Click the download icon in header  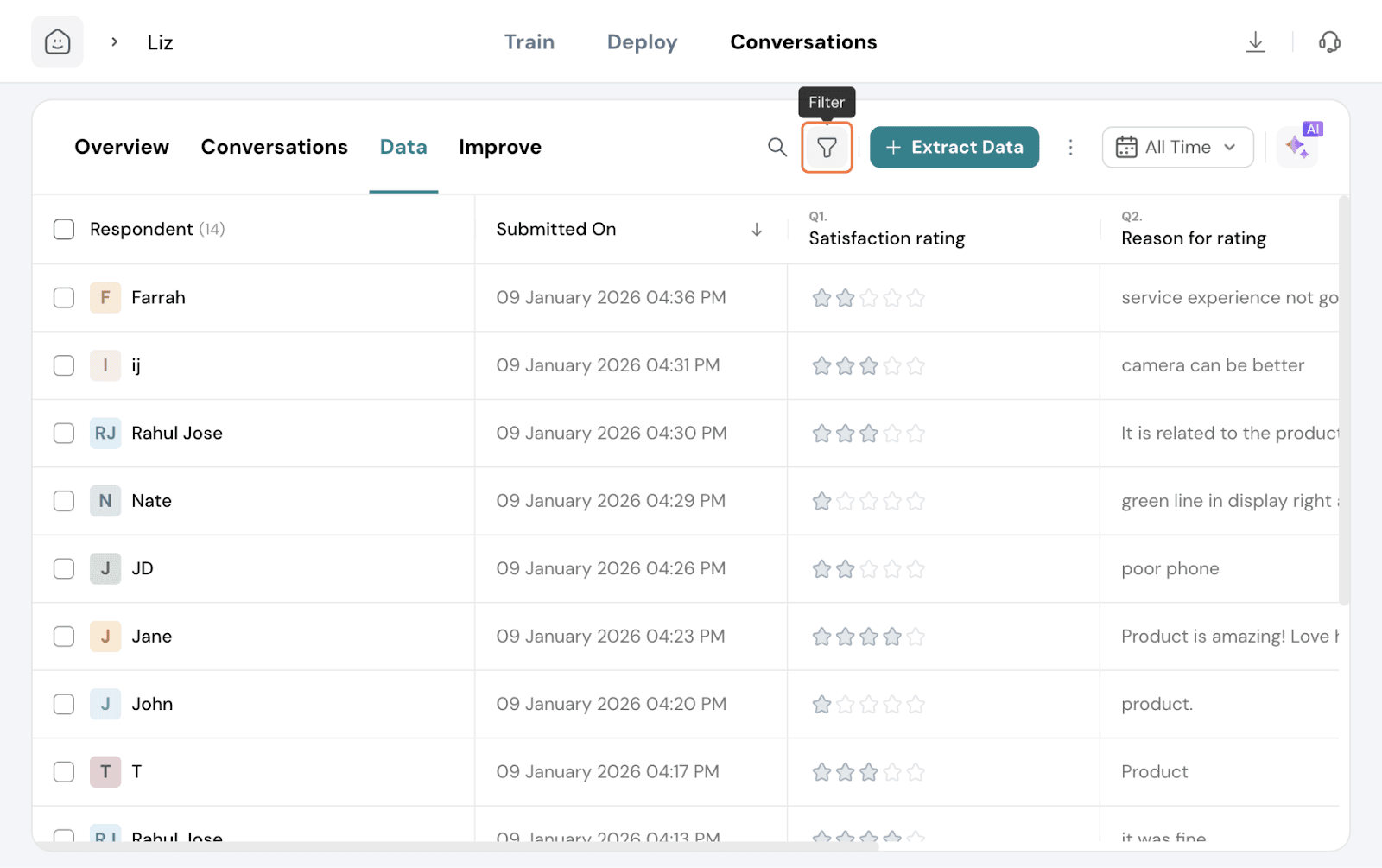point(1255,42)
